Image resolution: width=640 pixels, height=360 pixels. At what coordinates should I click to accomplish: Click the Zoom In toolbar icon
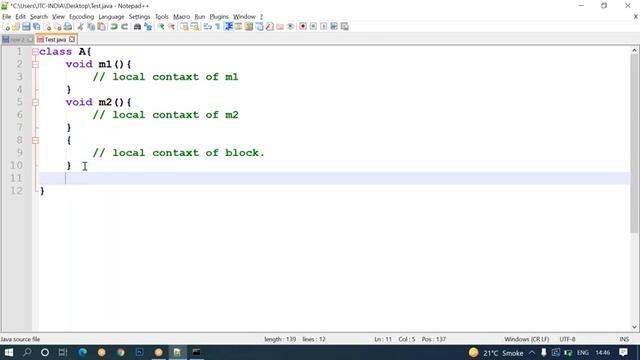coord(161,27)
